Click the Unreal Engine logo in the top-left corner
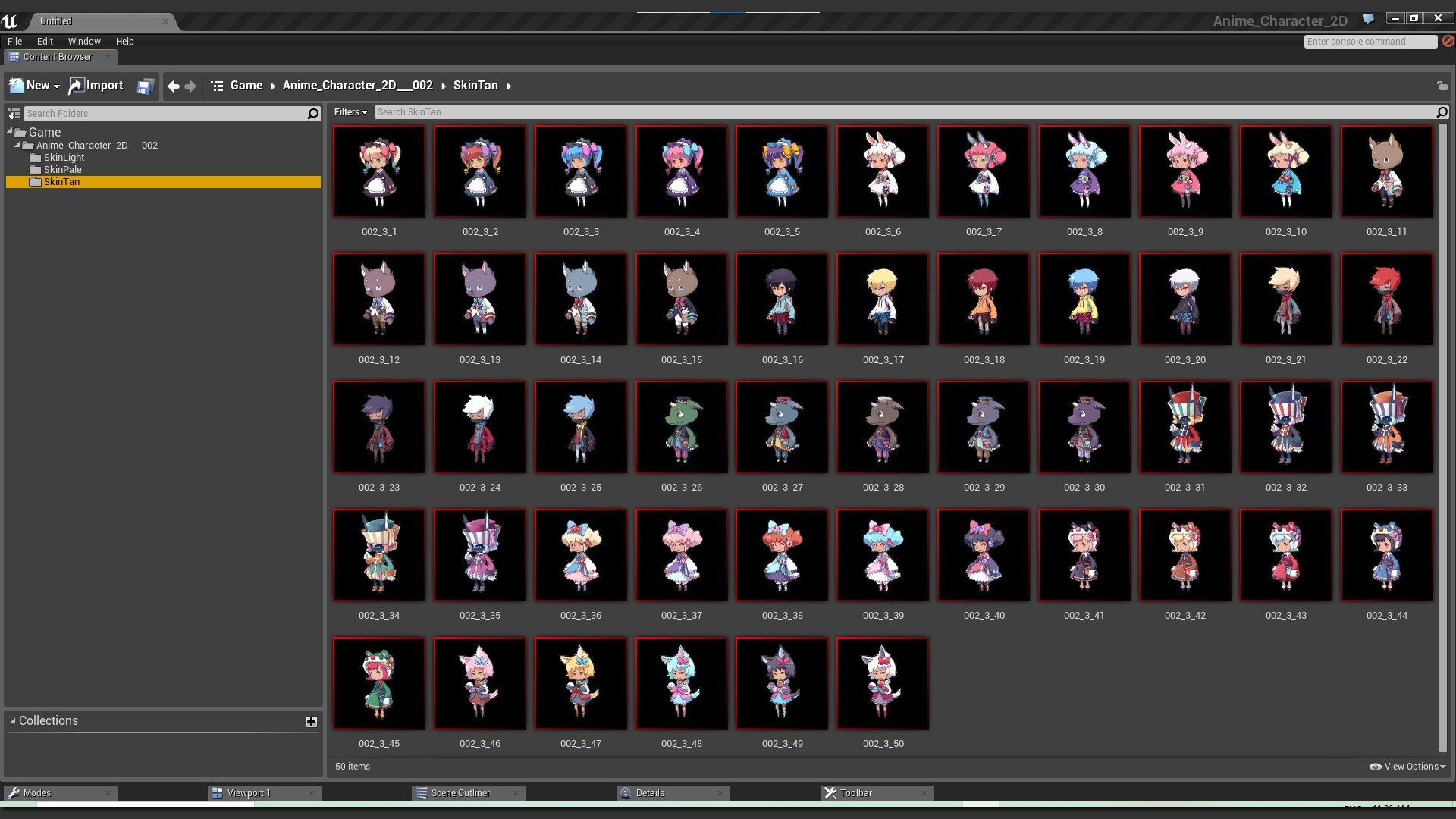Screen dimensions: 1456x819 (10, 21)
